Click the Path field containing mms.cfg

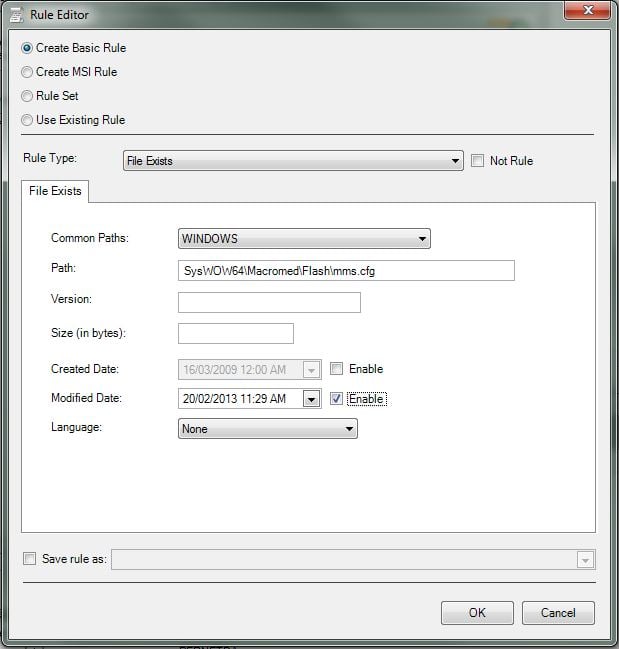(x=346, y=271)
